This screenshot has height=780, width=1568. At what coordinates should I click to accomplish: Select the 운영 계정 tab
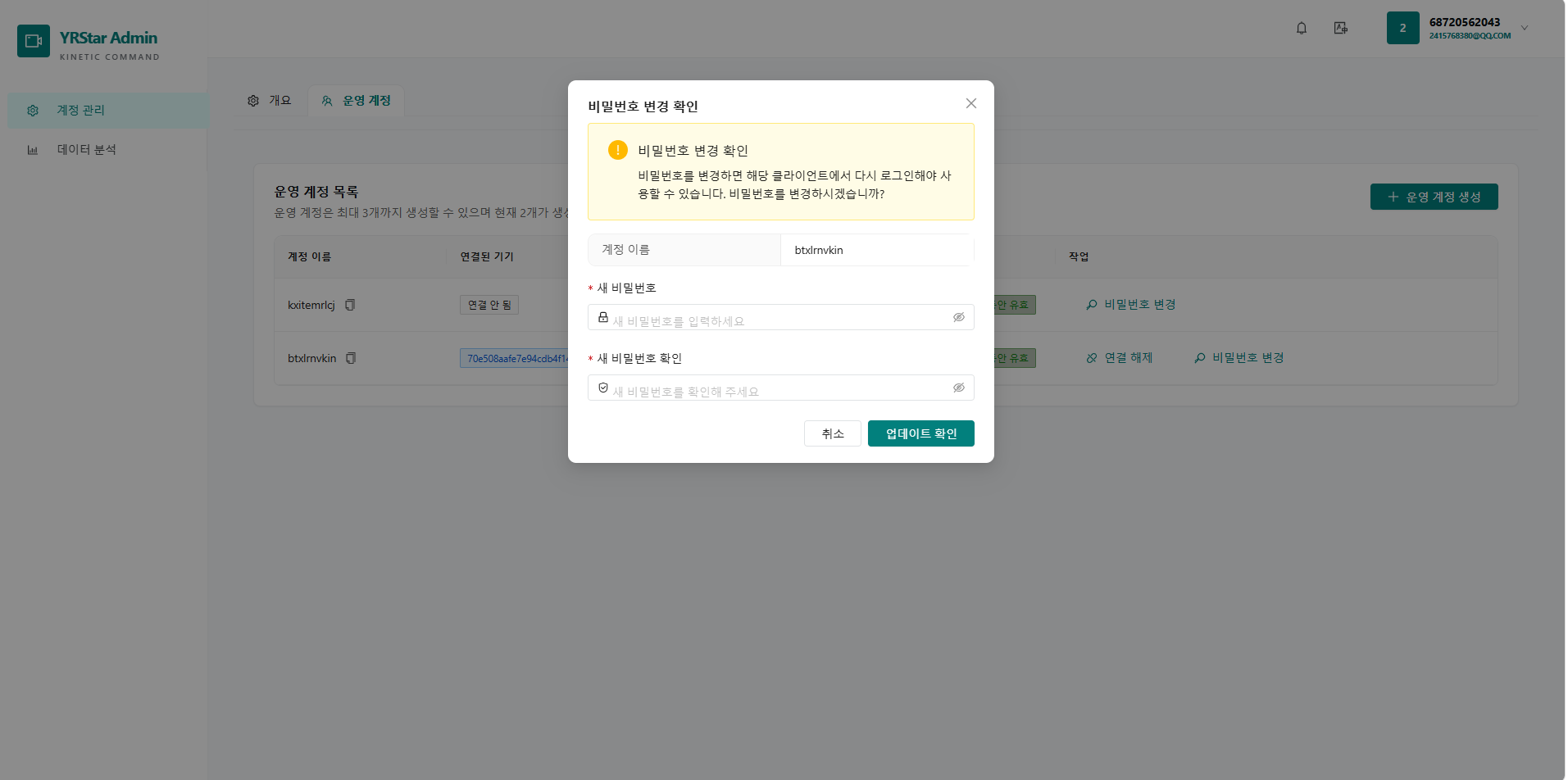coord(356,101)
